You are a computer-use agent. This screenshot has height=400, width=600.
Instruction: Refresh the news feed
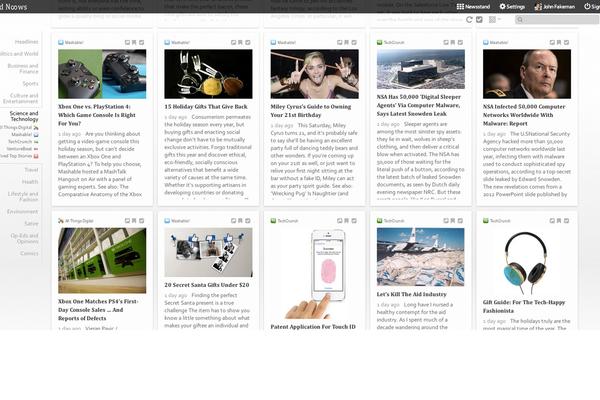tap(469, 19)
